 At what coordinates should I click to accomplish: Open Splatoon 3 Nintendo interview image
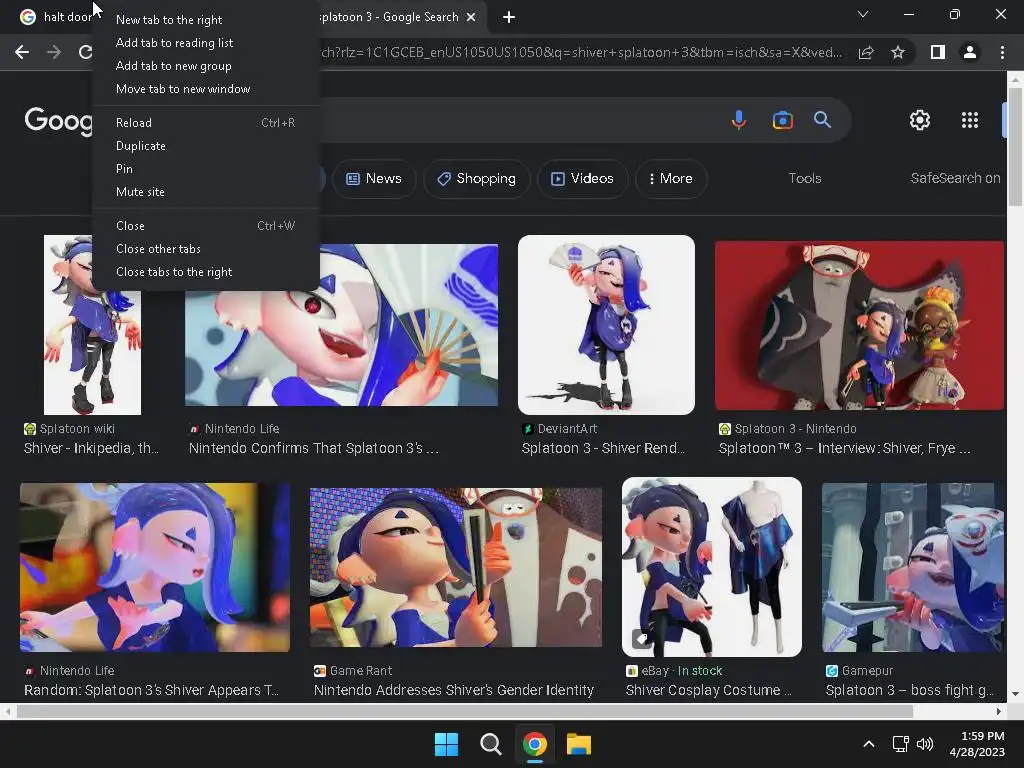coord(859,325)
